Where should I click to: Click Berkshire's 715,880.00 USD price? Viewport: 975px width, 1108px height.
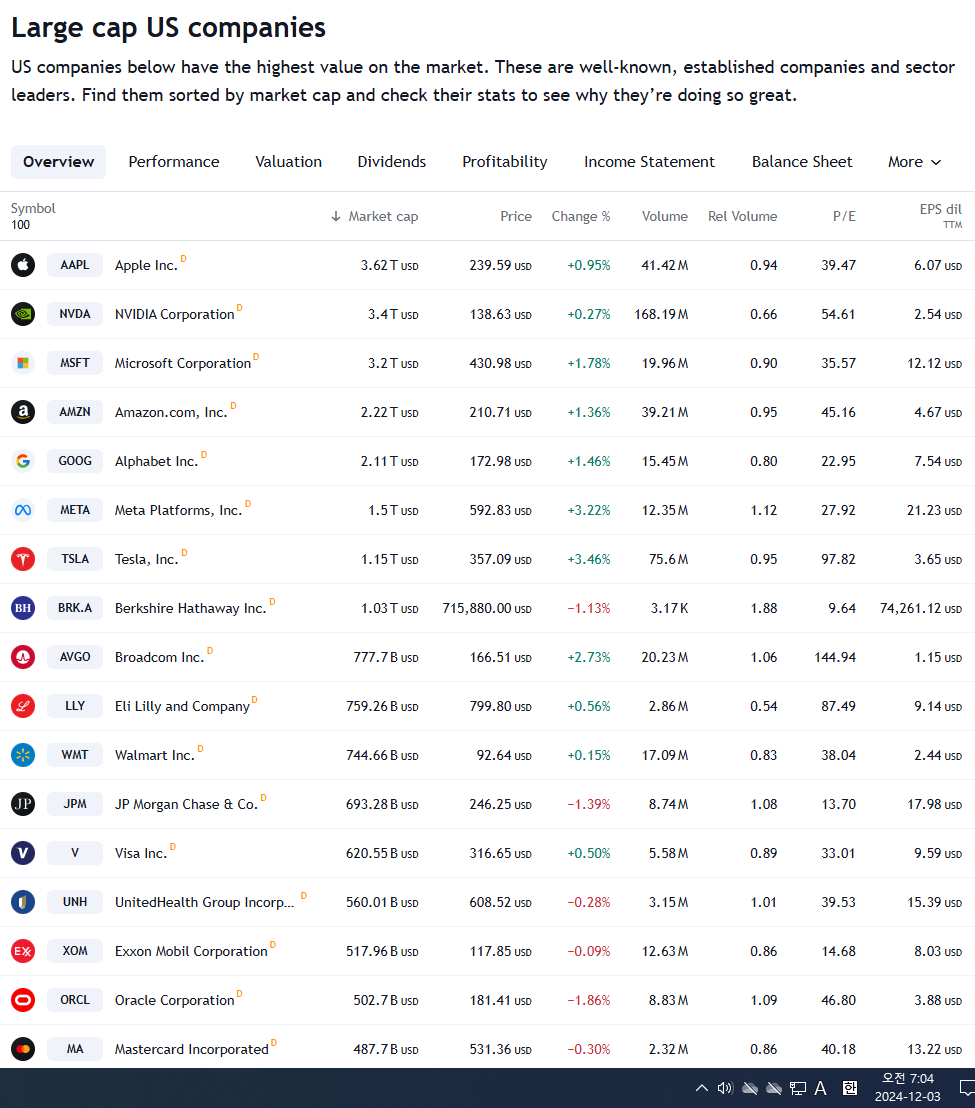487,608
